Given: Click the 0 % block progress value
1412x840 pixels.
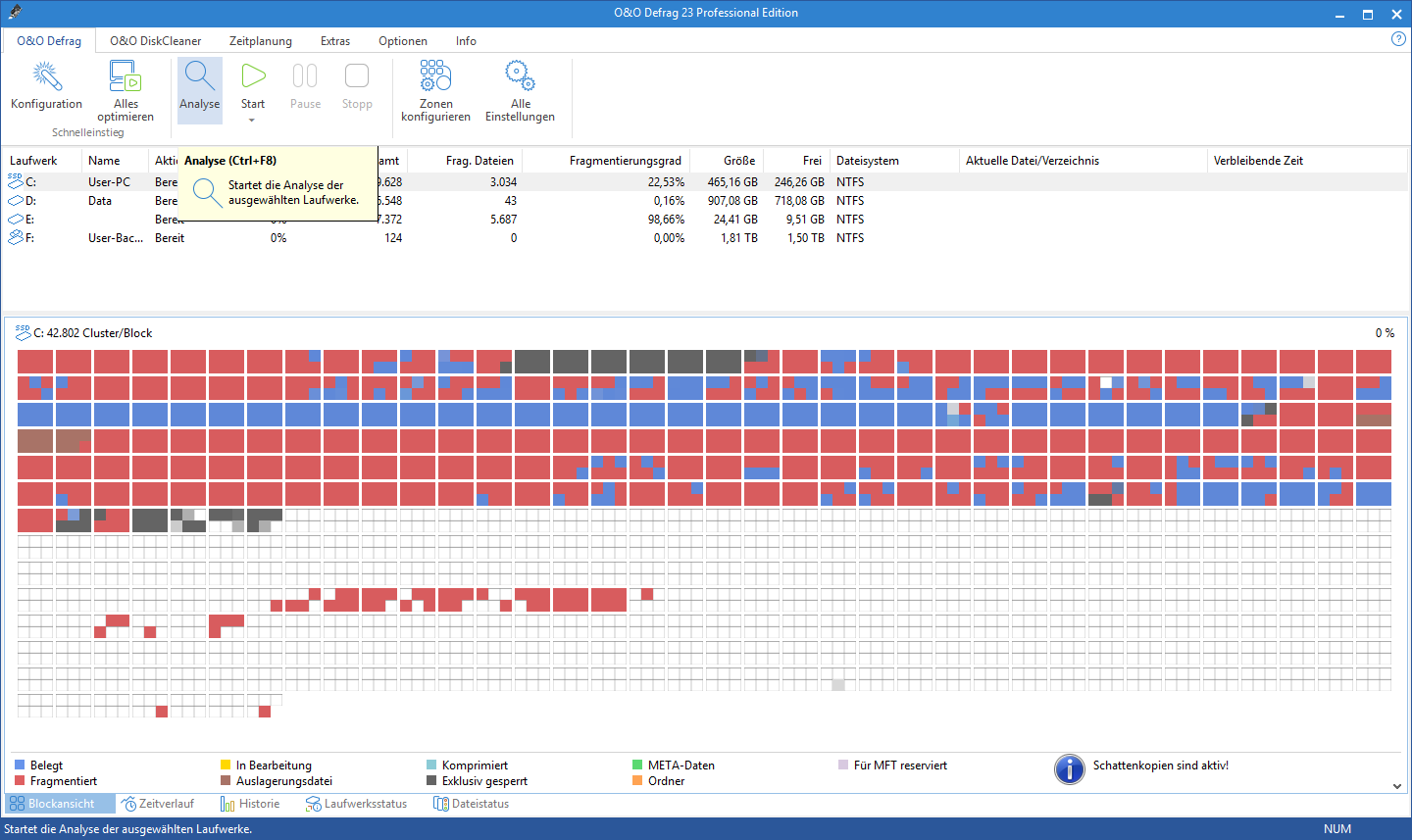Looking at the screenshot, I should 1385,333.
